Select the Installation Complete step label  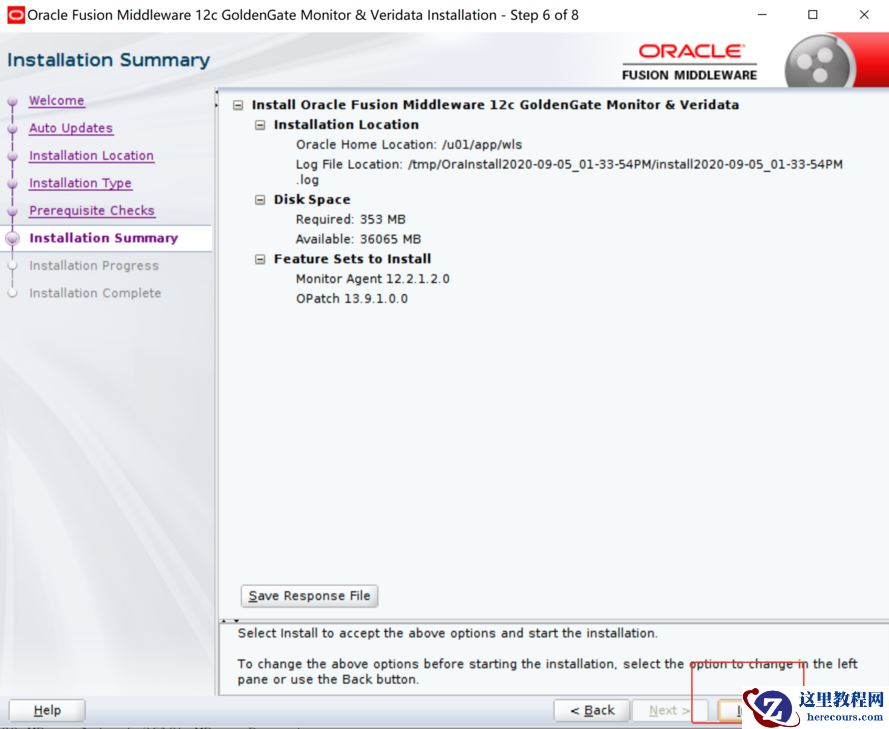(95, 293)
